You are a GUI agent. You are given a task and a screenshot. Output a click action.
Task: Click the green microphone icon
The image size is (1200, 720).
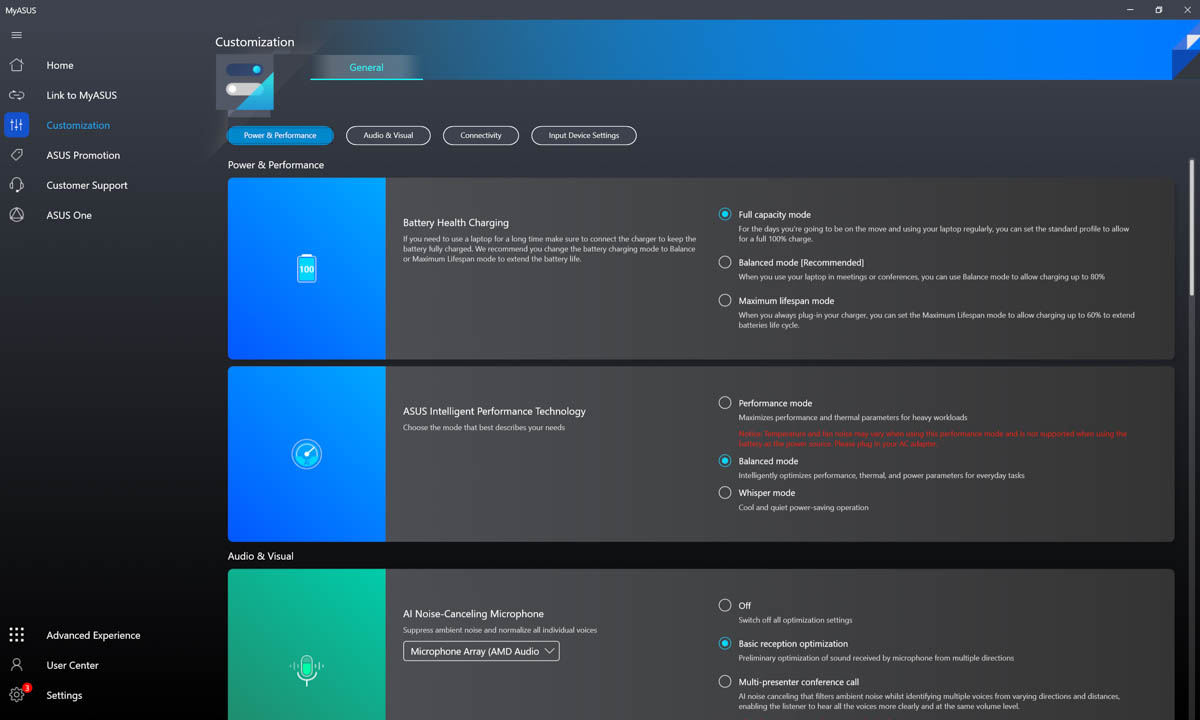coord(306,668)
